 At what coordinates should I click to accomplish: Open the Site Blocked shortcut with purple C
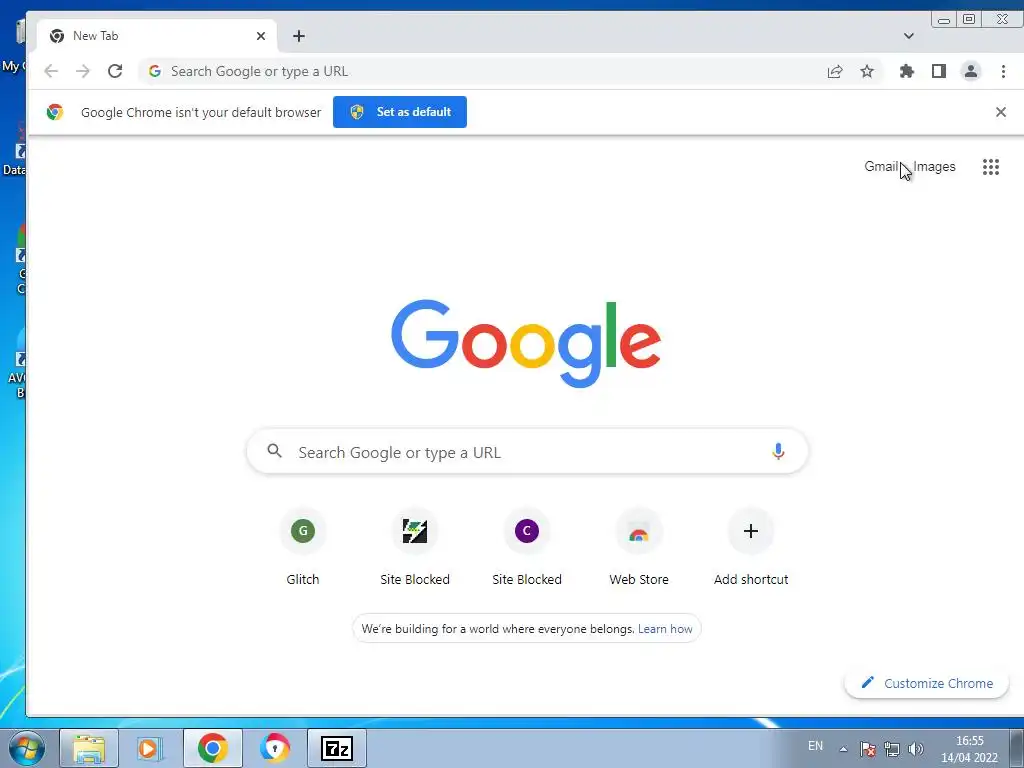[x=526, y=547]
